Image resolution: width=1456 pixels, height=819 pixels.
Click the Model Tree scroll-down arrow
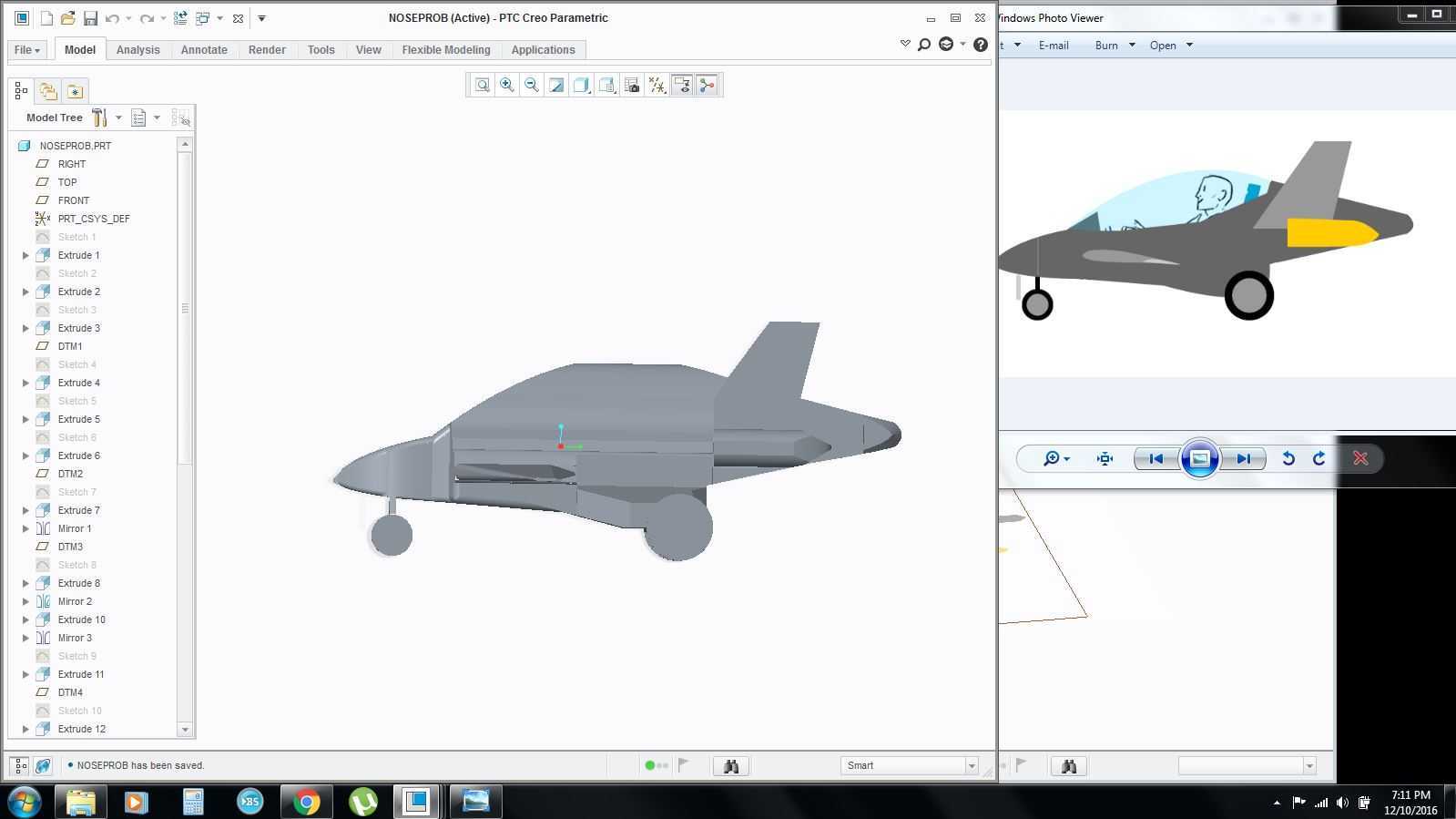click(x=186, y=729)
